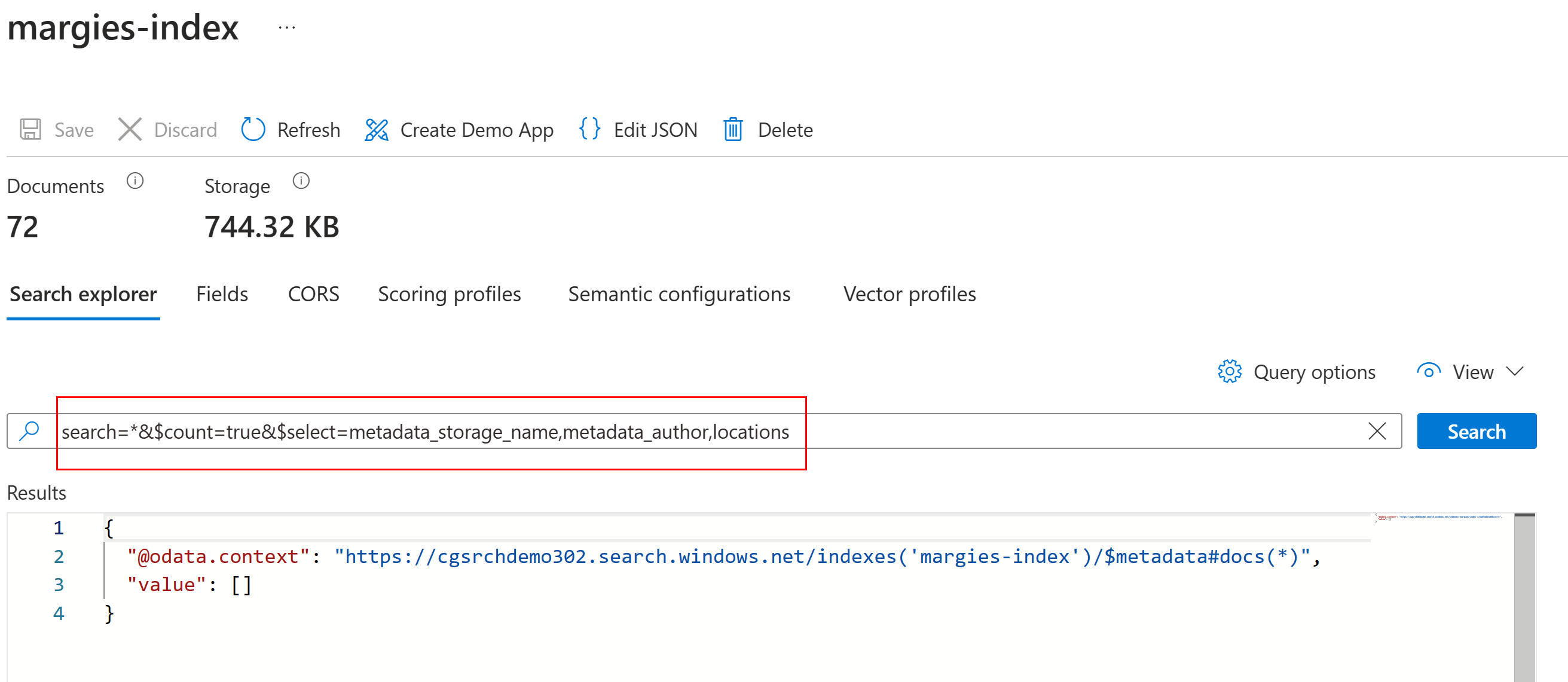This screenshot has height=682, width=1568.
Task: Click the Edit JSON braces icon
Action: tap(589, 129)
